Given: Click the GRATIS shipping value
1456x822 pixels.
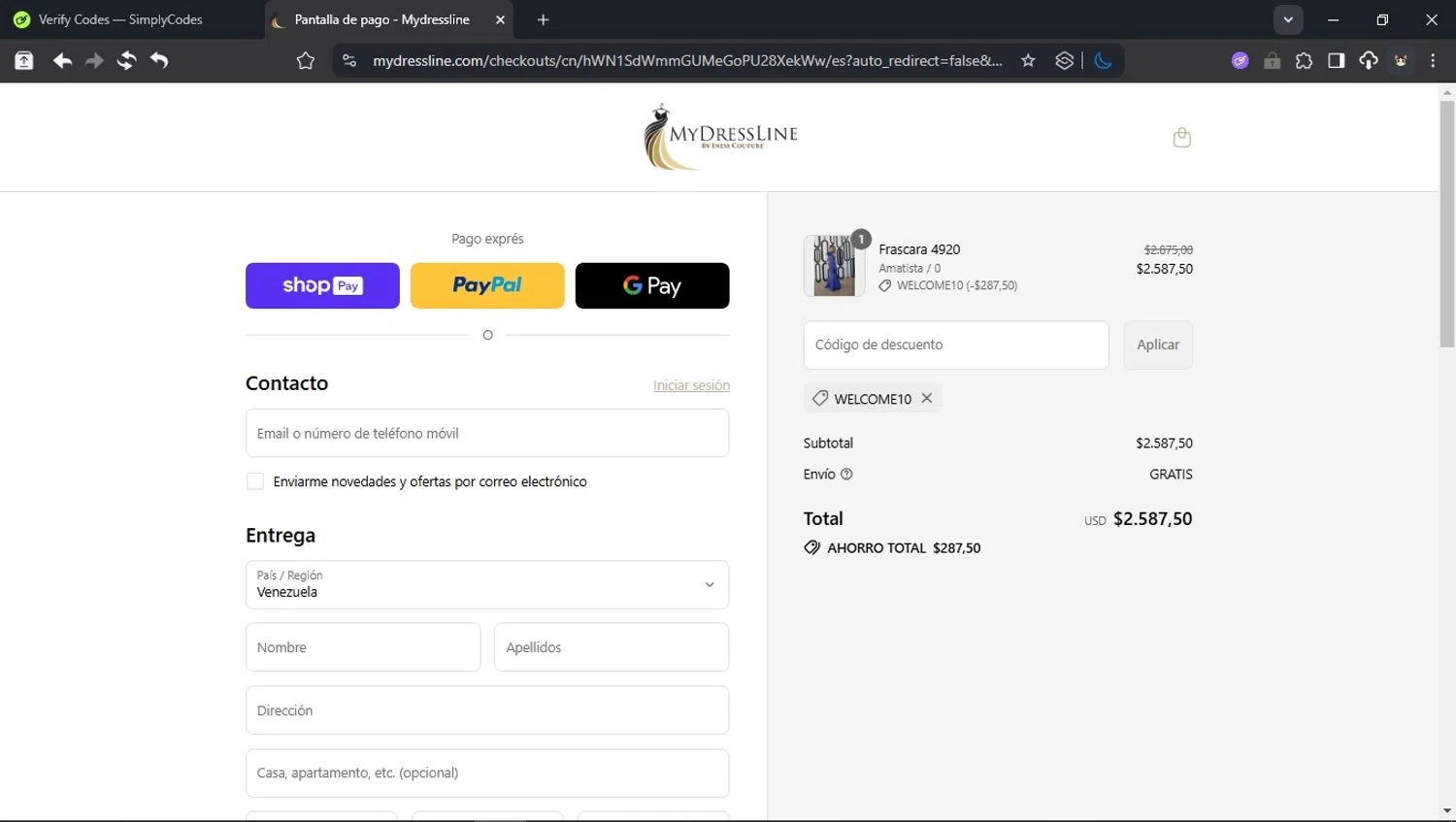Looking at the screenshot, I should 1171,474.
